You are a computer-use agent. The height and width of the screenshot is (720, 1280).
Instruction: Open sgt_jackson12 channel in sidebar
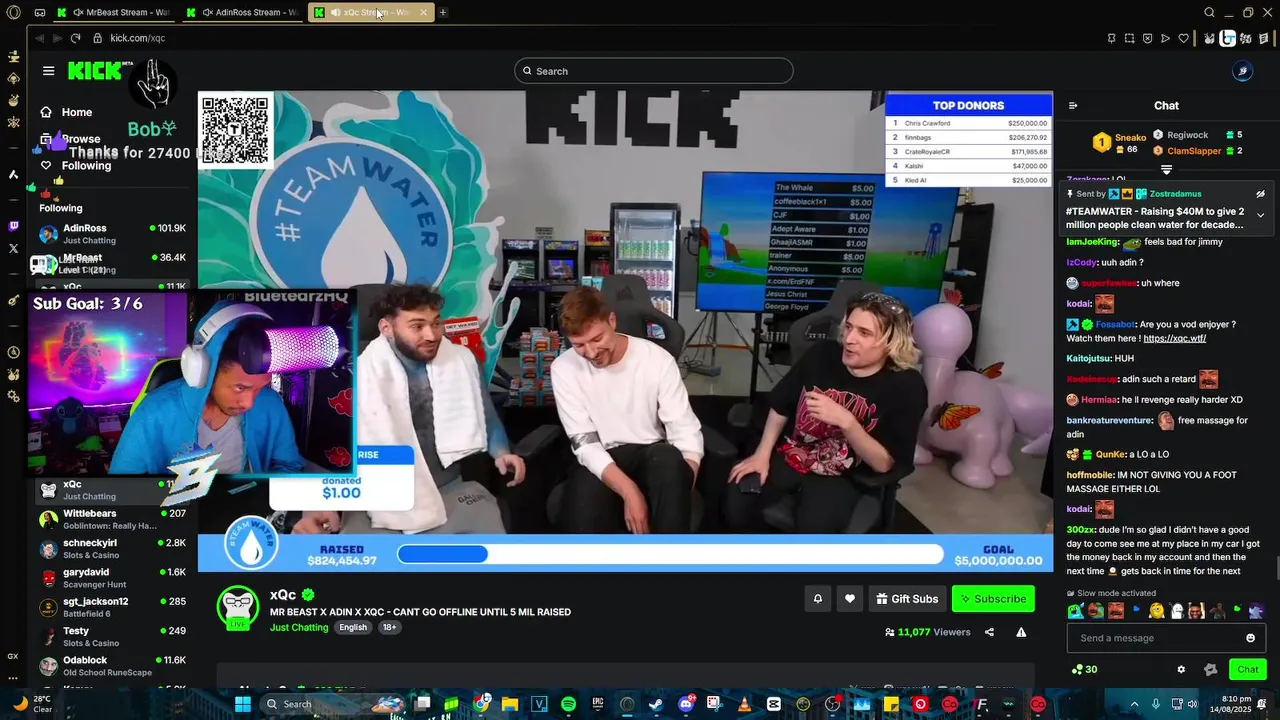pos(113,607)
